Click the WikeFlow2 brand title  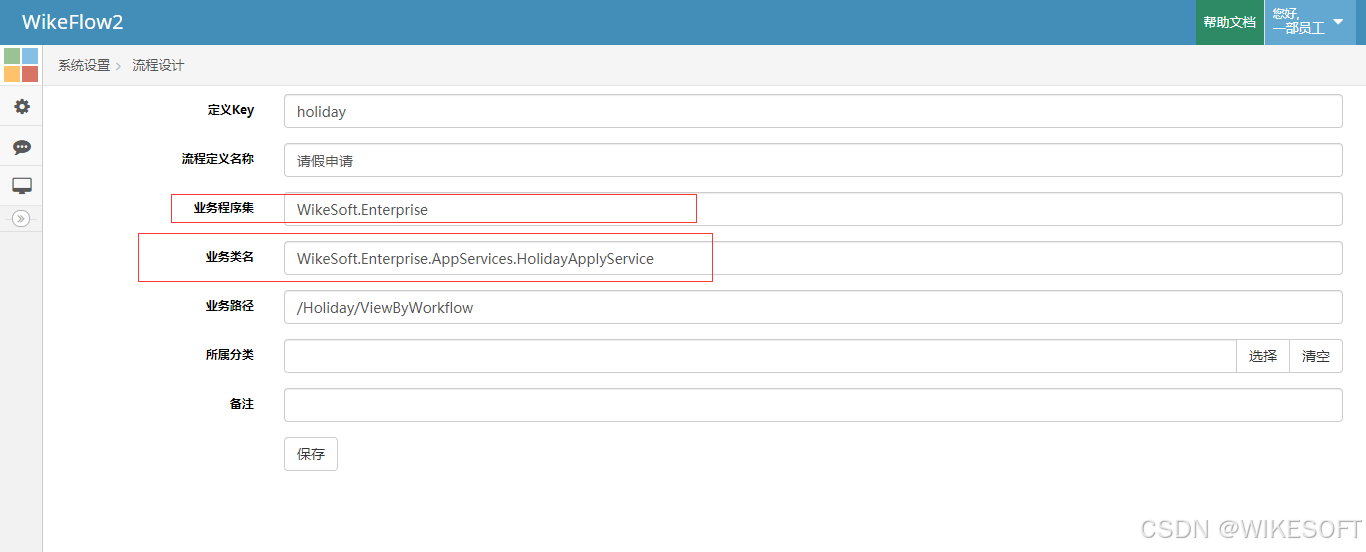tap(73, 22)
